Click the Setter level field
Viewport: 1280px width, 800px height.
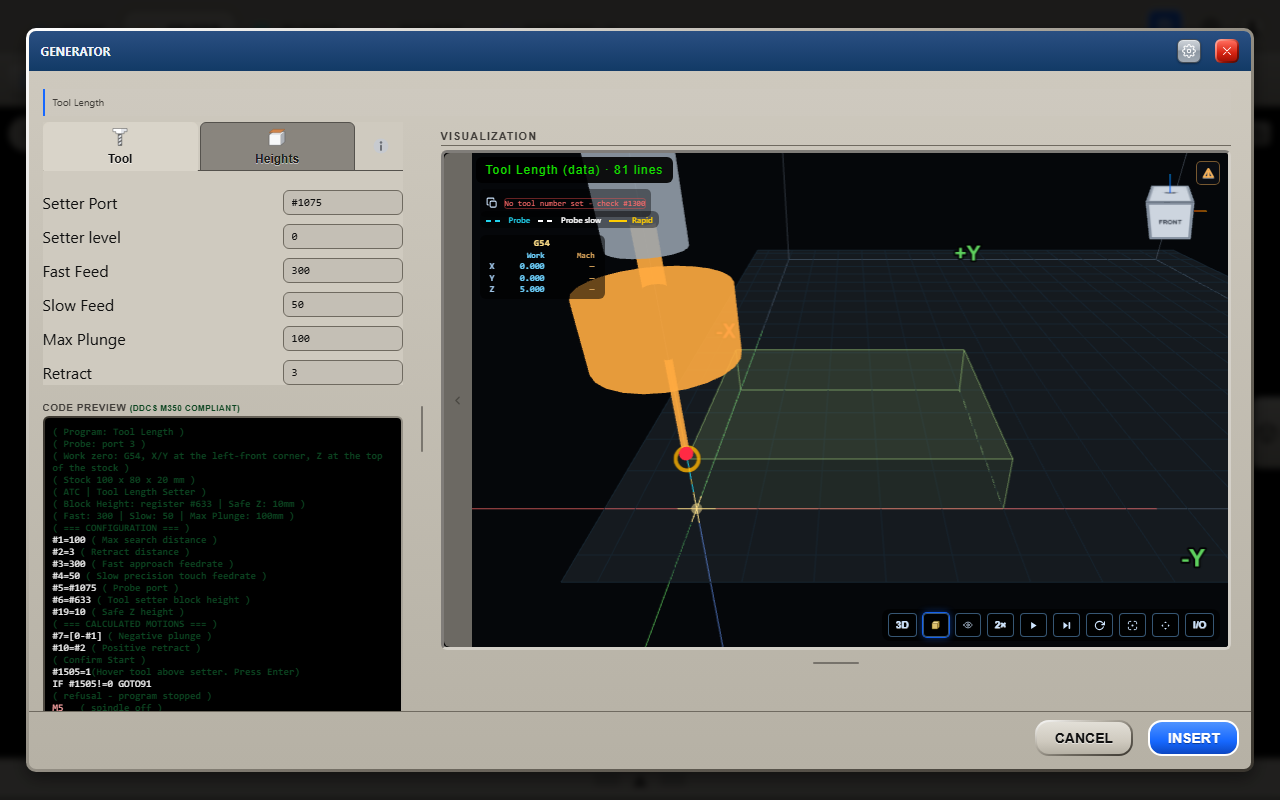pyautogui.click(x=343, y=237)
